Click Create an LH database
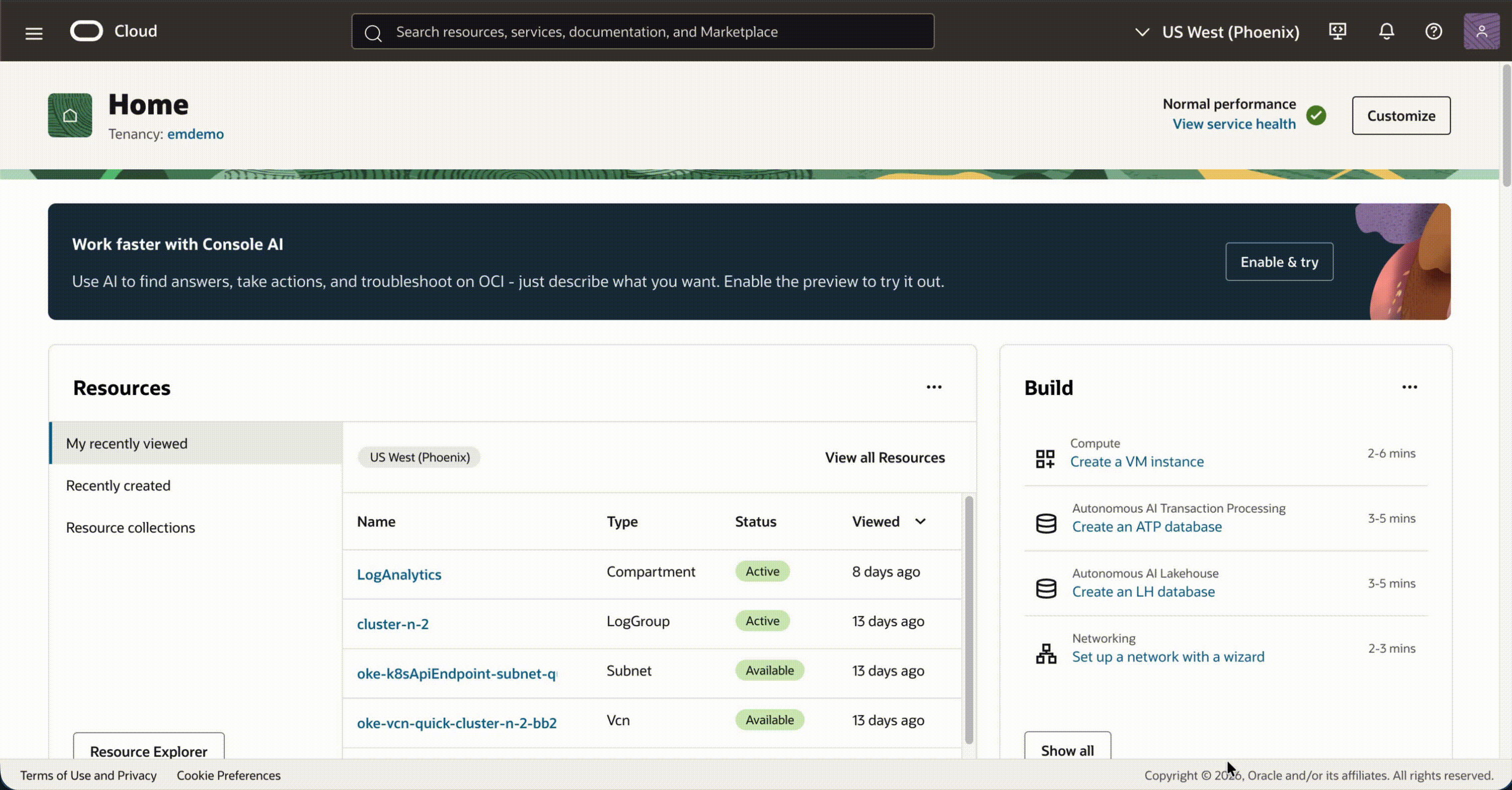This screenshot has width=1512, height=790. [1144, 592]
